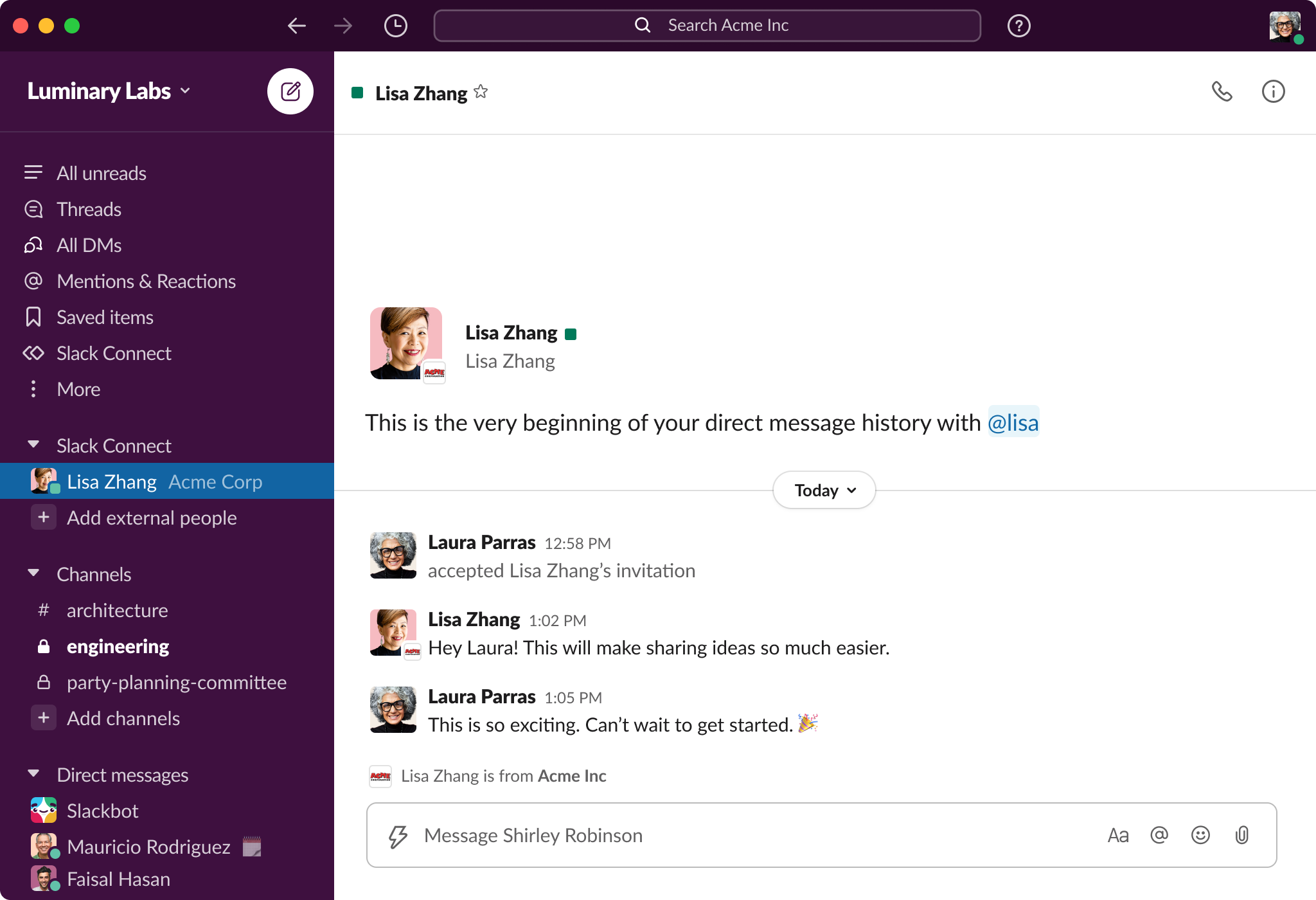Open the new message composer pencil icon
The width and height of the screenshot is (1316, 900).
point(290,91)
